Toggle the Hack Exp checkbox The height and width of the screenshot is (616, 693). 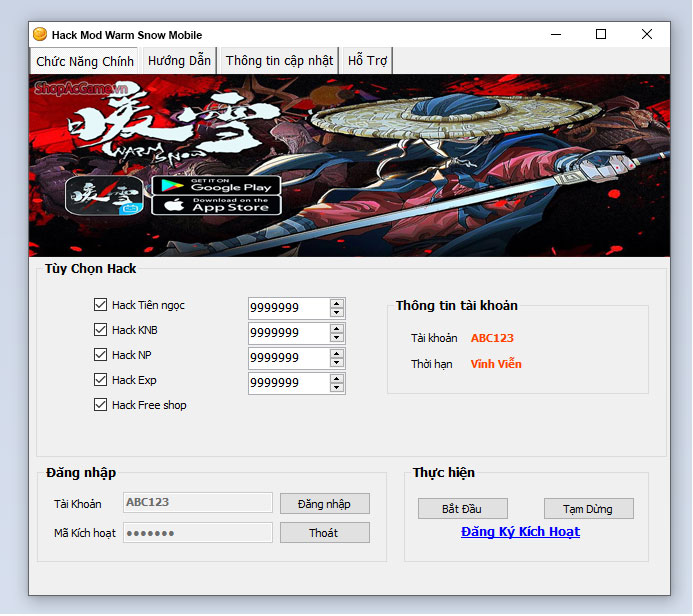click(x=100, y=380)
